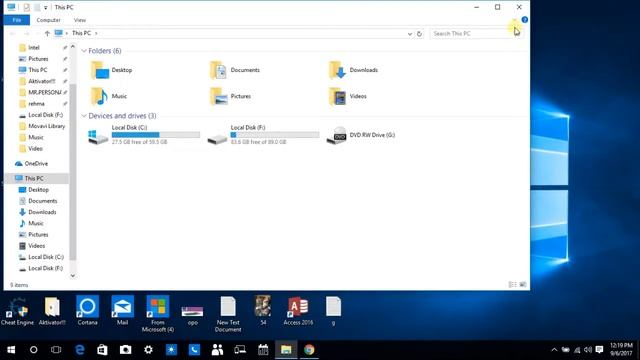Select the opo desktop file
The height and width of the screenshot is (360, 640).
pyautogui.click(x=193, y=315)
